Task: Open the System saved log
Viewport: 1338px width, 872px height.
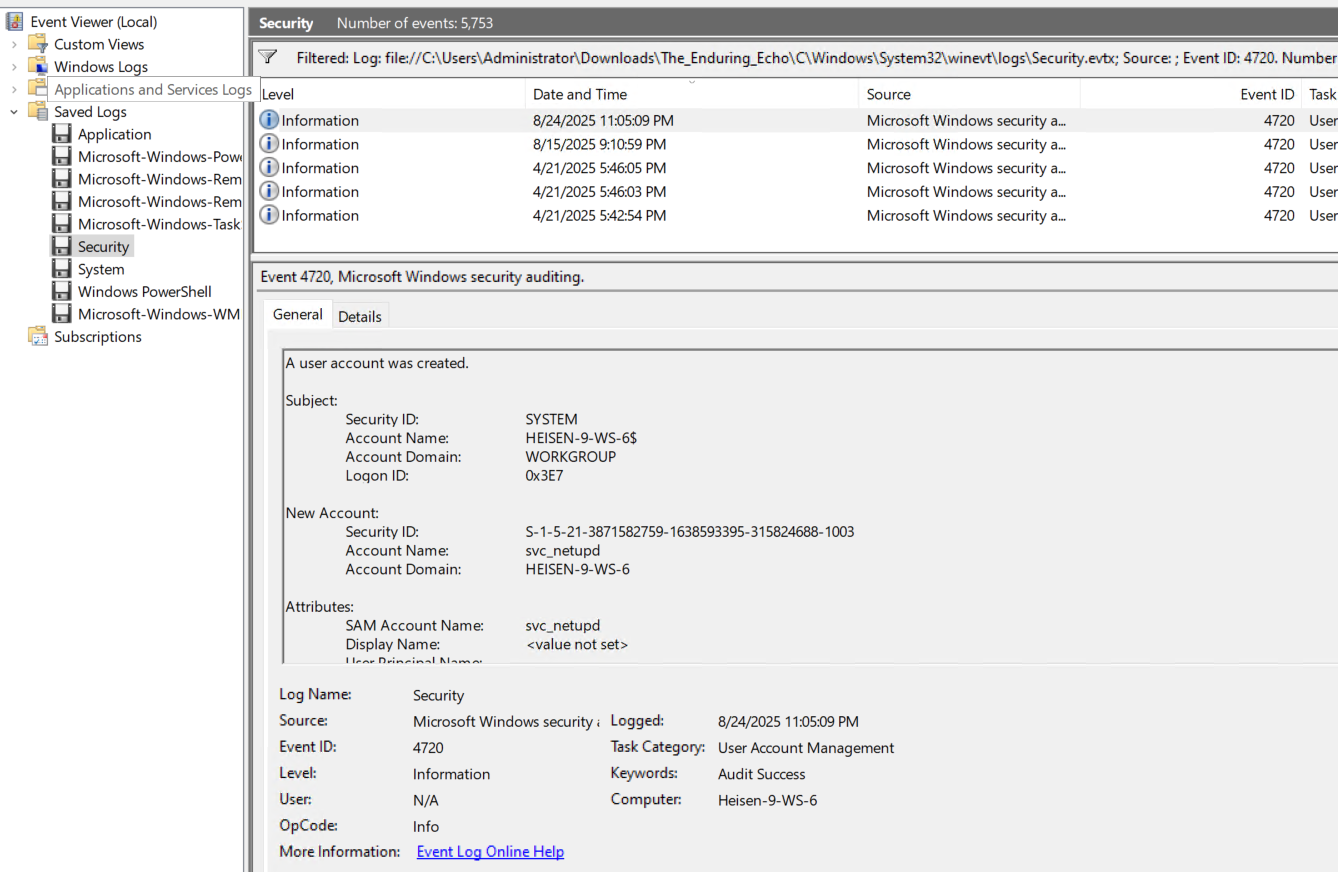Action: coord(101,269)
